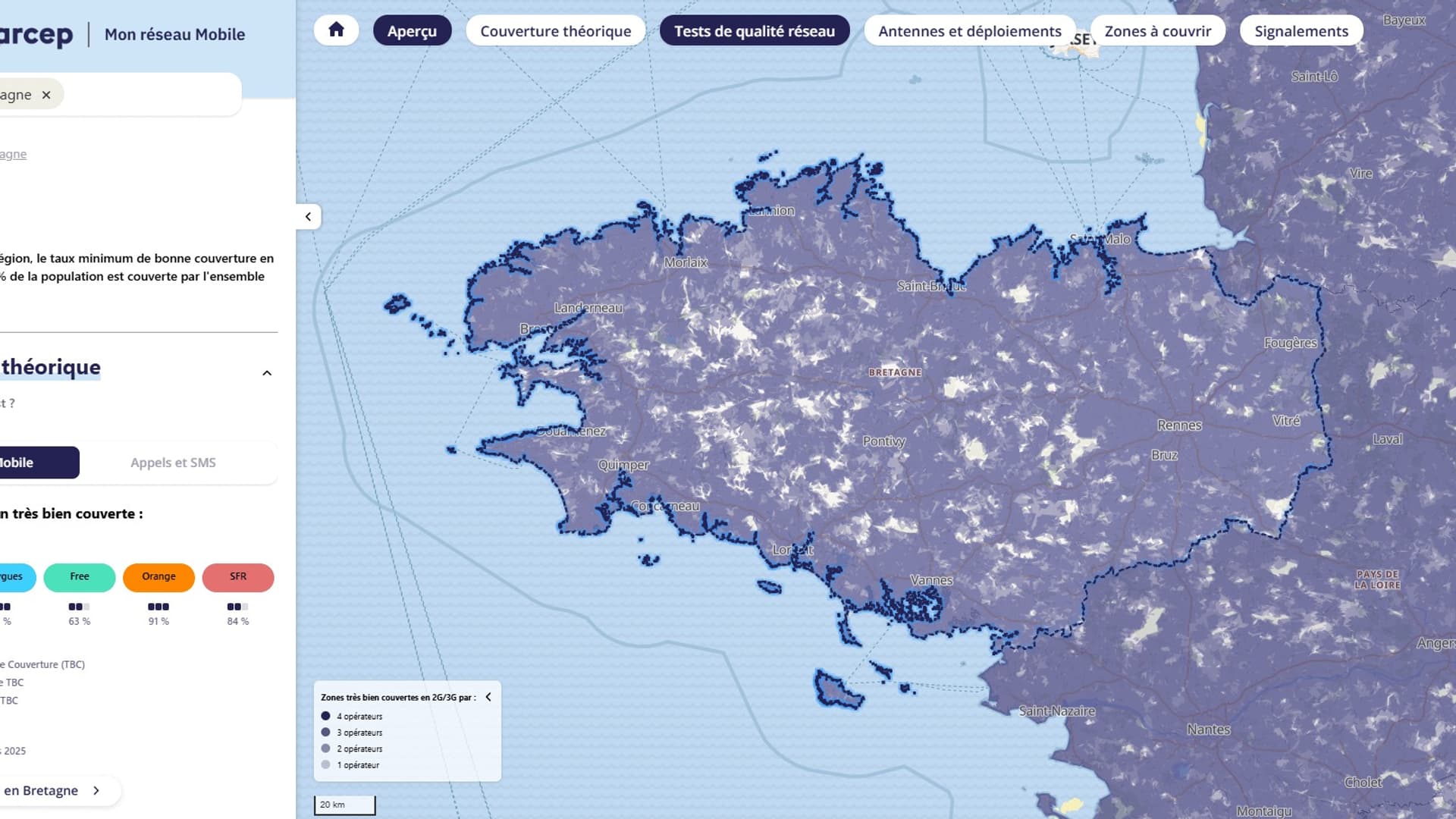Open the Aperçu tab
Screen dimensions: 1456x819
point(412,30)
